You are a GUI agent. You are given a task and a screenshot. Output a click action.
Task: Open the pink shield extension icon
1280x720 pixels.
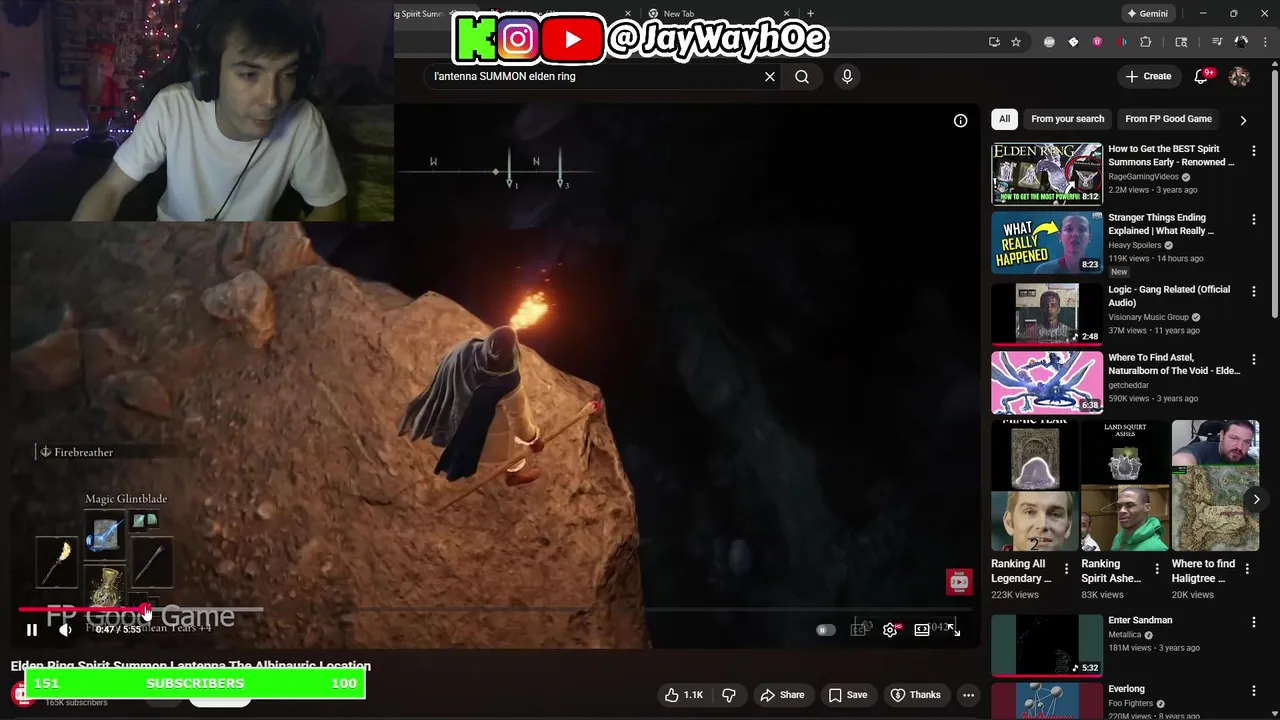click(x=1097, y=42)
